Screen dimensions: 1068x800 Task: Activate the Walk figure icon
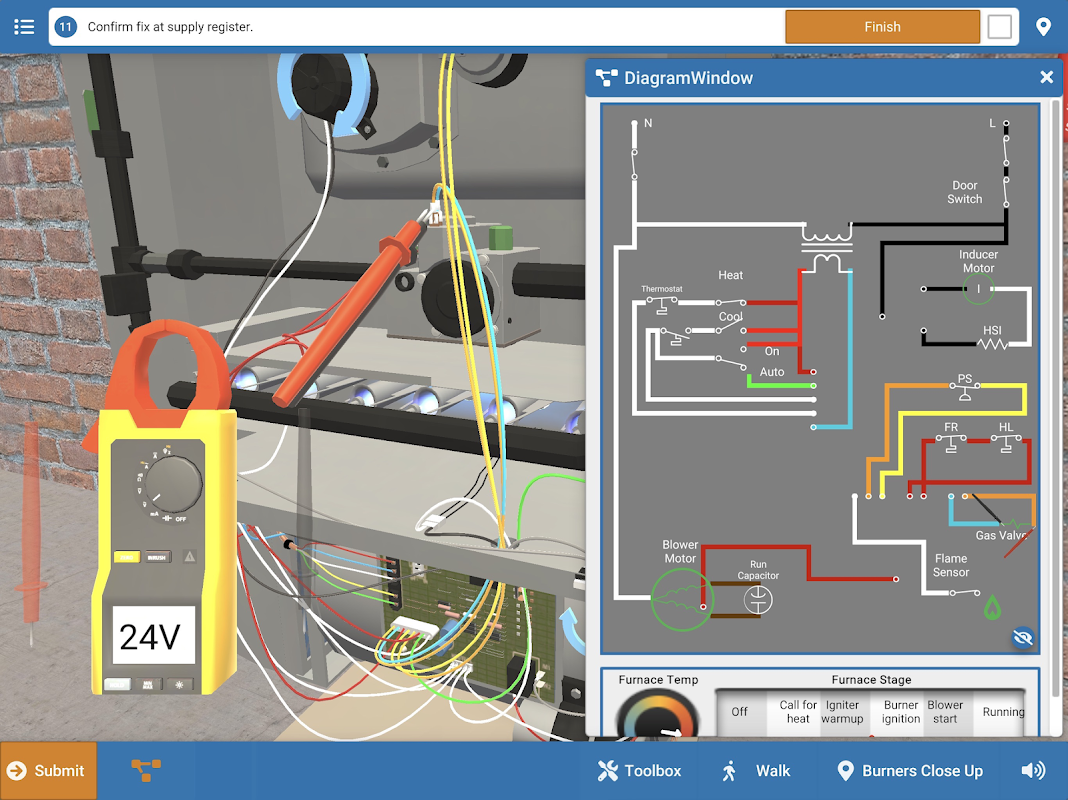729,770
